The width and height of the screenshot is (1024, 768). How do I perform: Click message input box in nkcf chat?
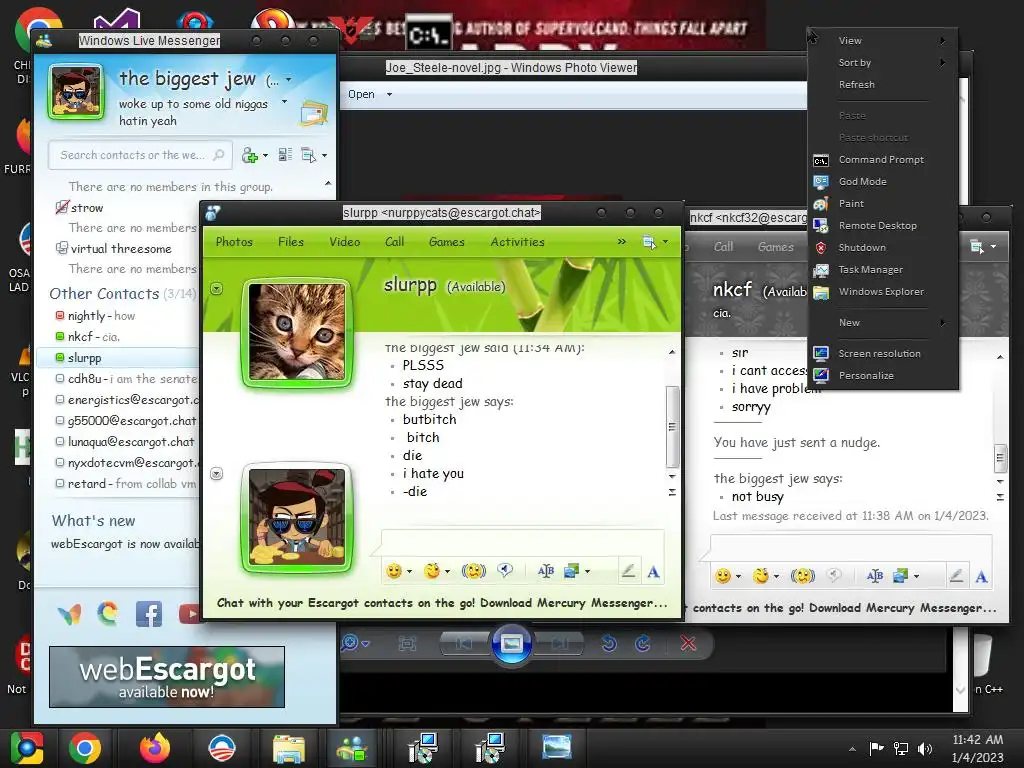[x=851, y=548]
